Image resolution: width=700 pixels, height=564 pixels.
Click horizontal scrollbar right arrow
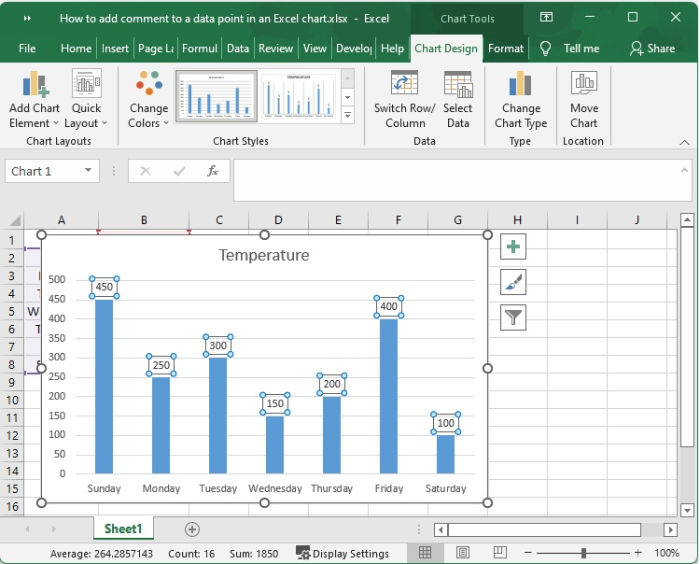[670, 530]
